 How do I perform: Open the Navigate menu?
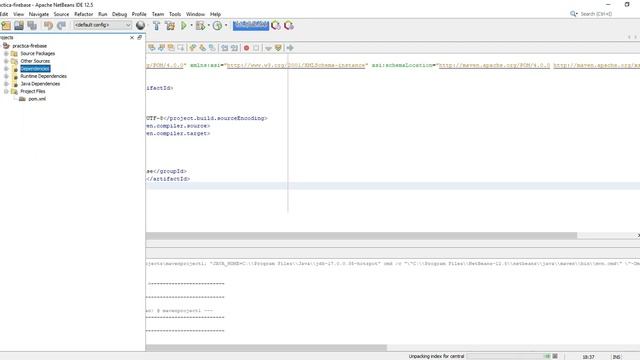pos(39,14)
